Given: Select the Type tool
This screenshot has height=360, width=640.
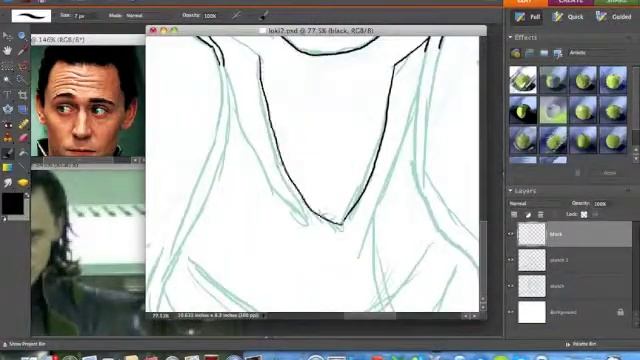Looking at the screenshot, I should (7, 95).
